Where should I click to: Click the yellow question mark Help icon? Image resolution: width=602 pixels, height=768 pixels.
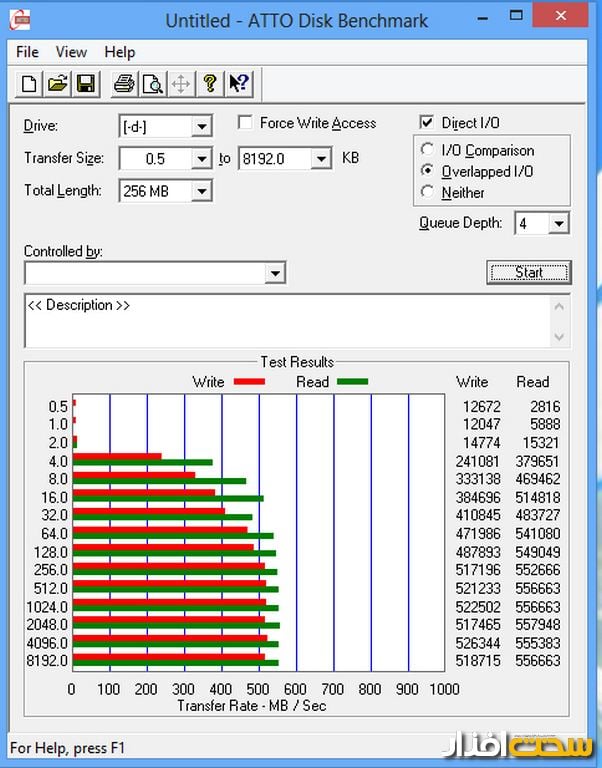tap(210, 84)
